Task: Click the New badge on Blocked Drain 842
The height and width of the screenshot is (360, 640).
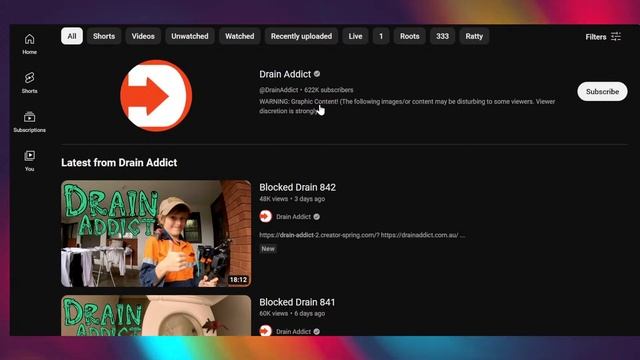Action: pos(268,249)
